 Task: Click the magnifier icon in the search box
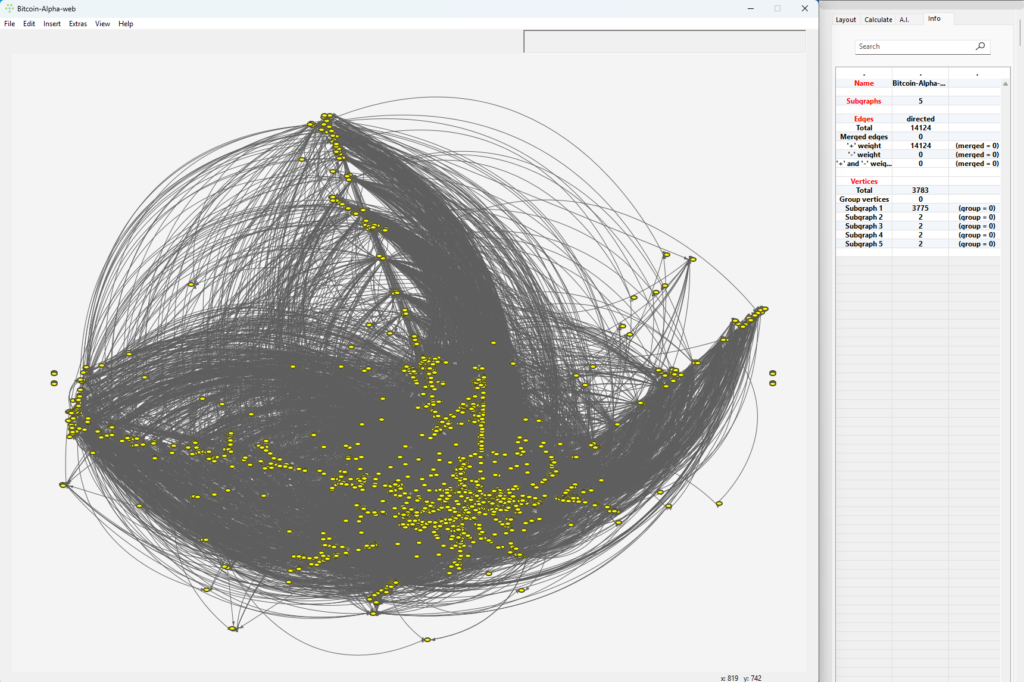tap(980, 46)
